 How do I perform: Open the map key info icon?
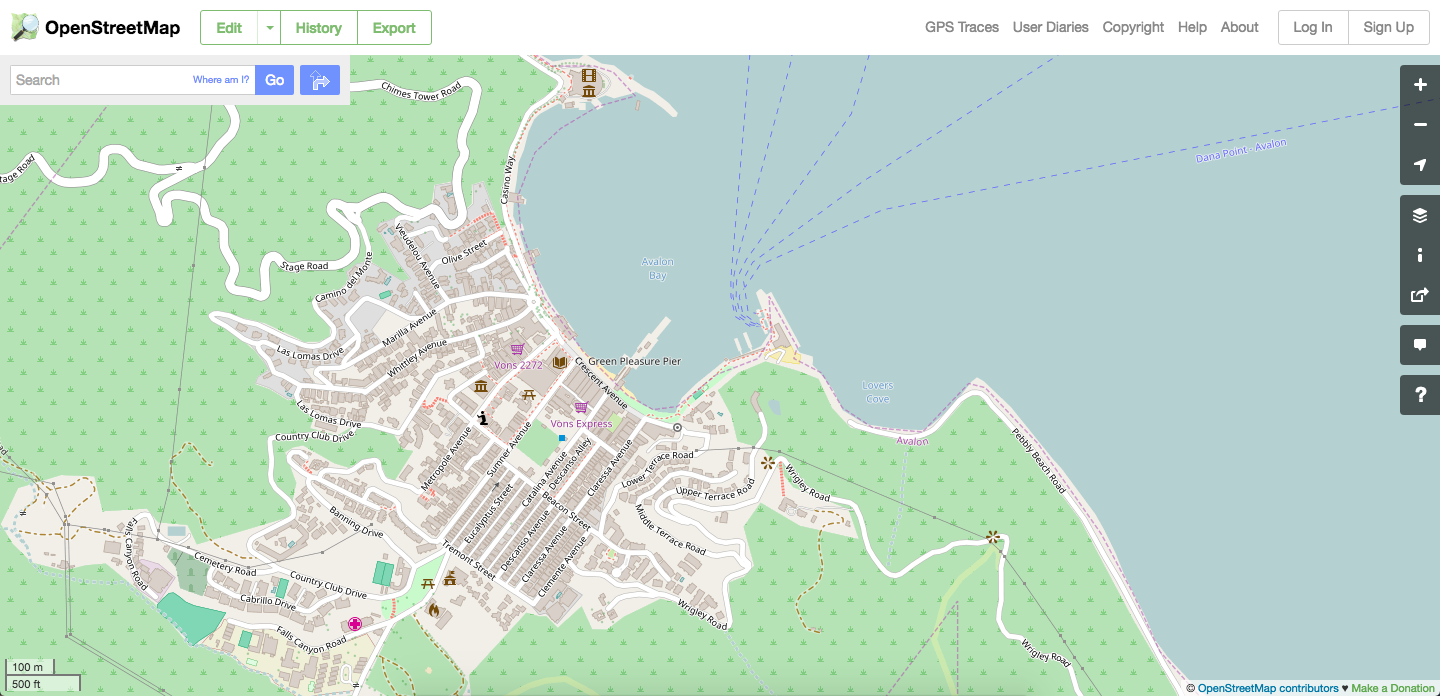tap(1419, 255)
